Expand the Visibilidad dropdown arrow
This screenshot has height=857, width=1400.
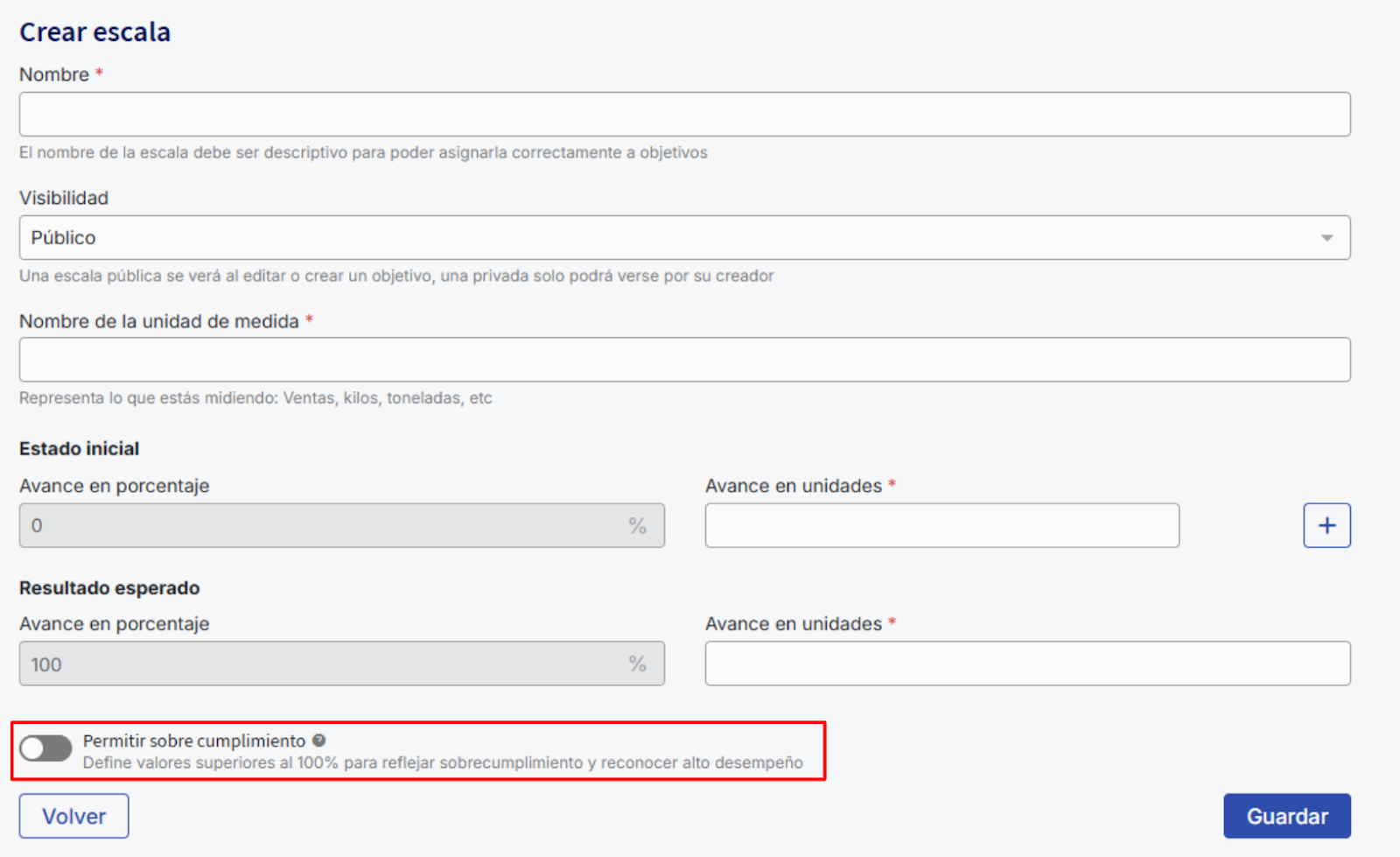[1326, 238]
